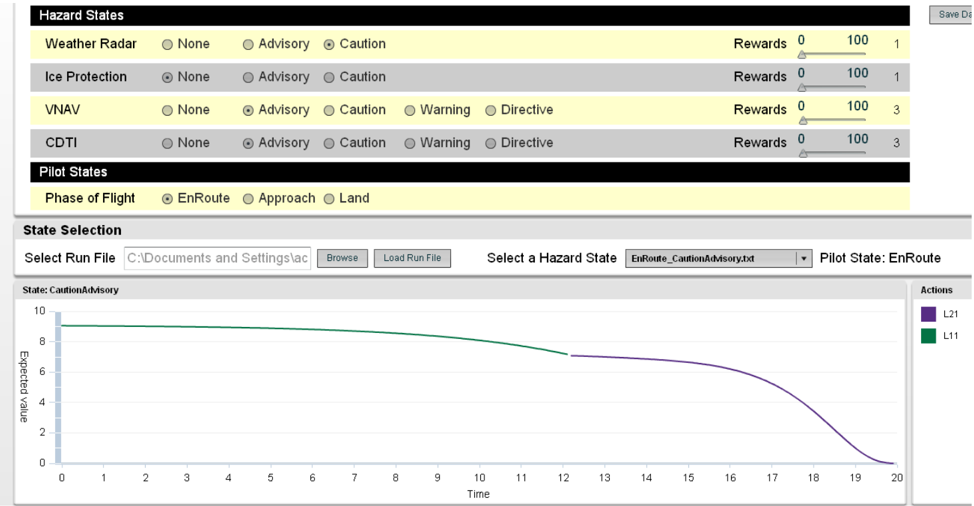Set Weather Radar to Advisory
Screen dimensions: 974x506
click(248, 45)
